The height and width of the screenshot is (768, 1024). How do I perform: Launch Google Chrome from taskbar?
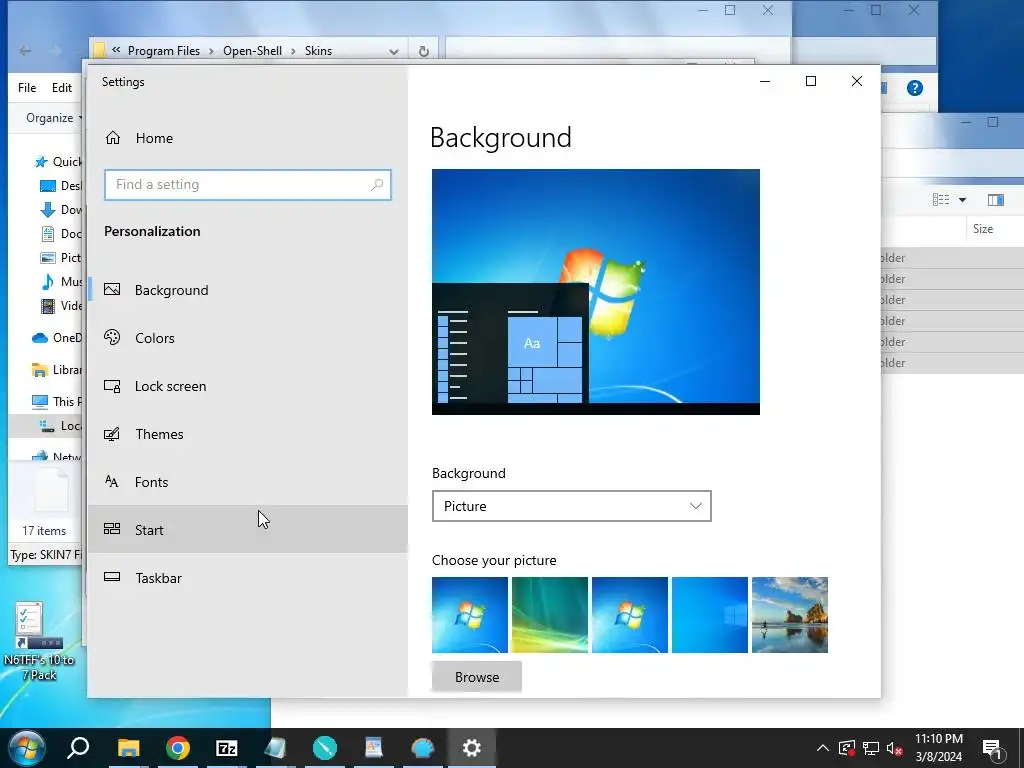(178, 748)
